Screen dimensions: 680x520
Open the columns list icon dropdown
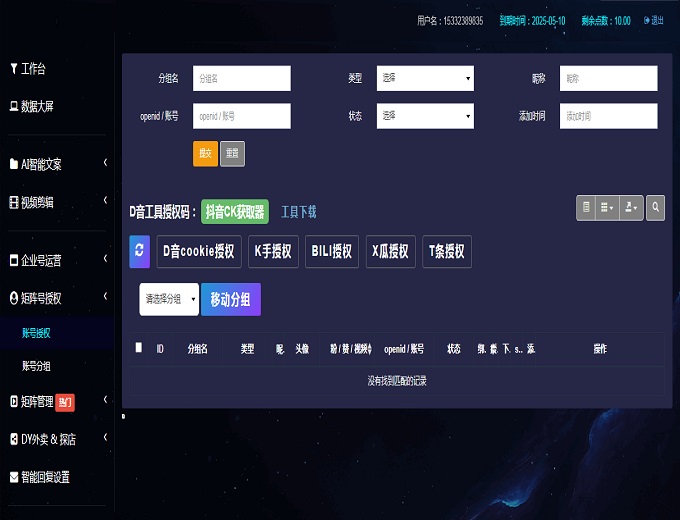click(606, 207)
